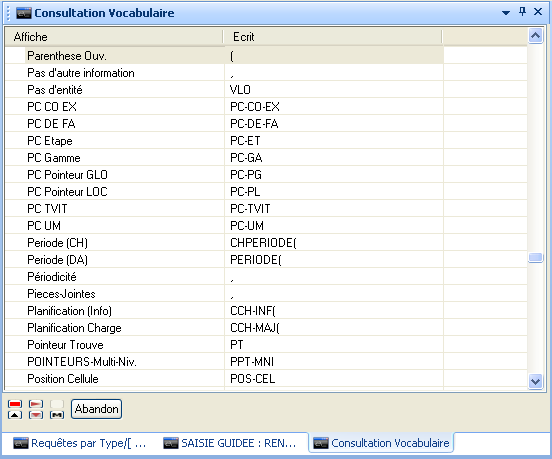Pin the Consultation Vocabulaire panel
552x459 pixels.
click(522, 12)
